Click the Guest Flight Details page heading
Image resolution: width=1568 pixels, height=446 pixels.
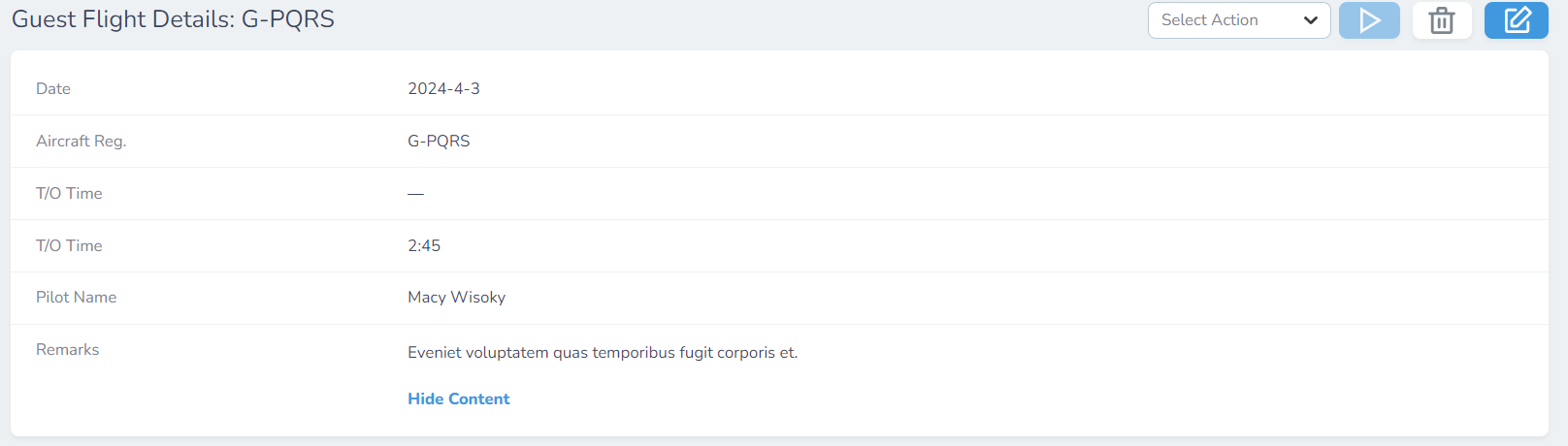click(173, 19)
